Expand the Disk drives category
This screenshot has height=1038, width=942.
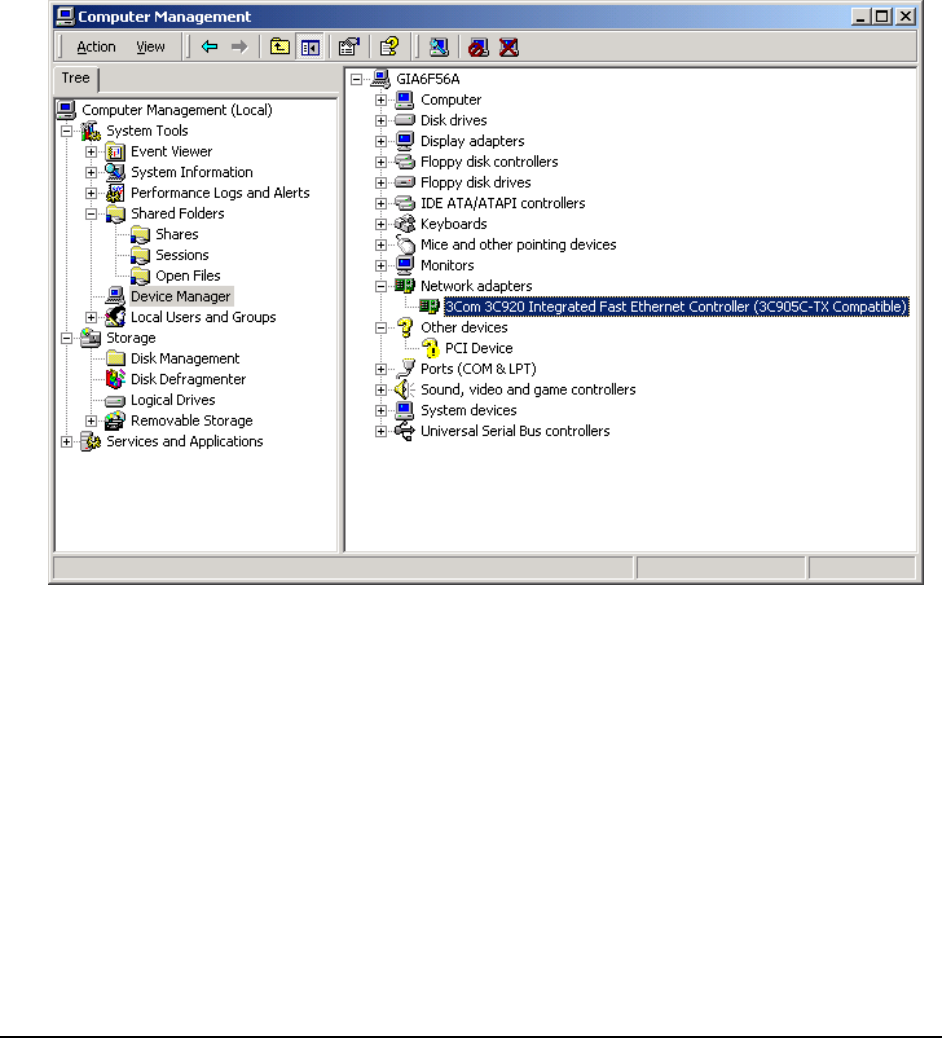[x=381, y=120]
